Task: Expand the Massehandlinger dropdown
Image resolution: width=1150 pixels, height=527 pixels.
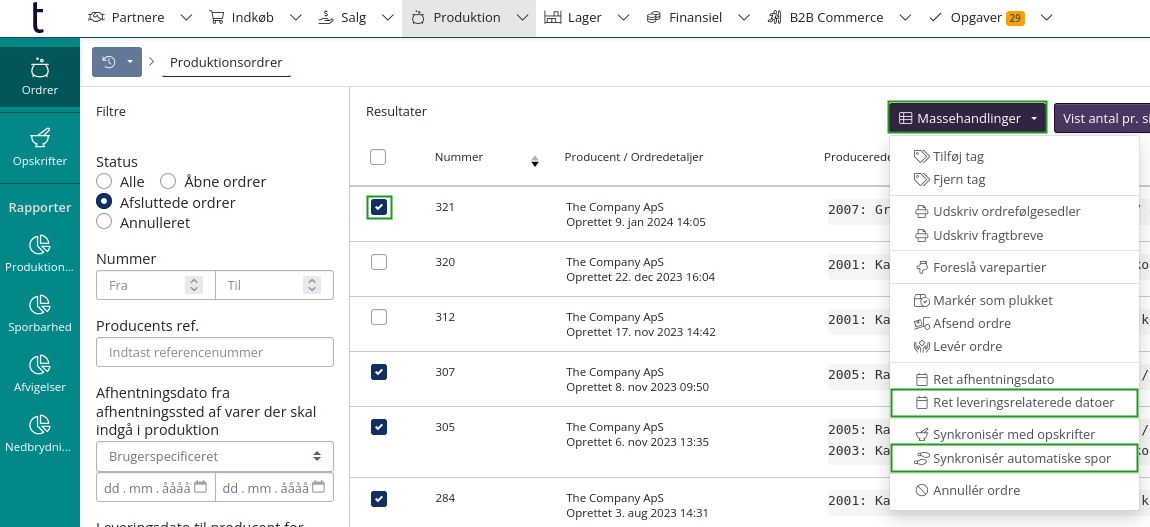Action: click(x=967, y=118)
